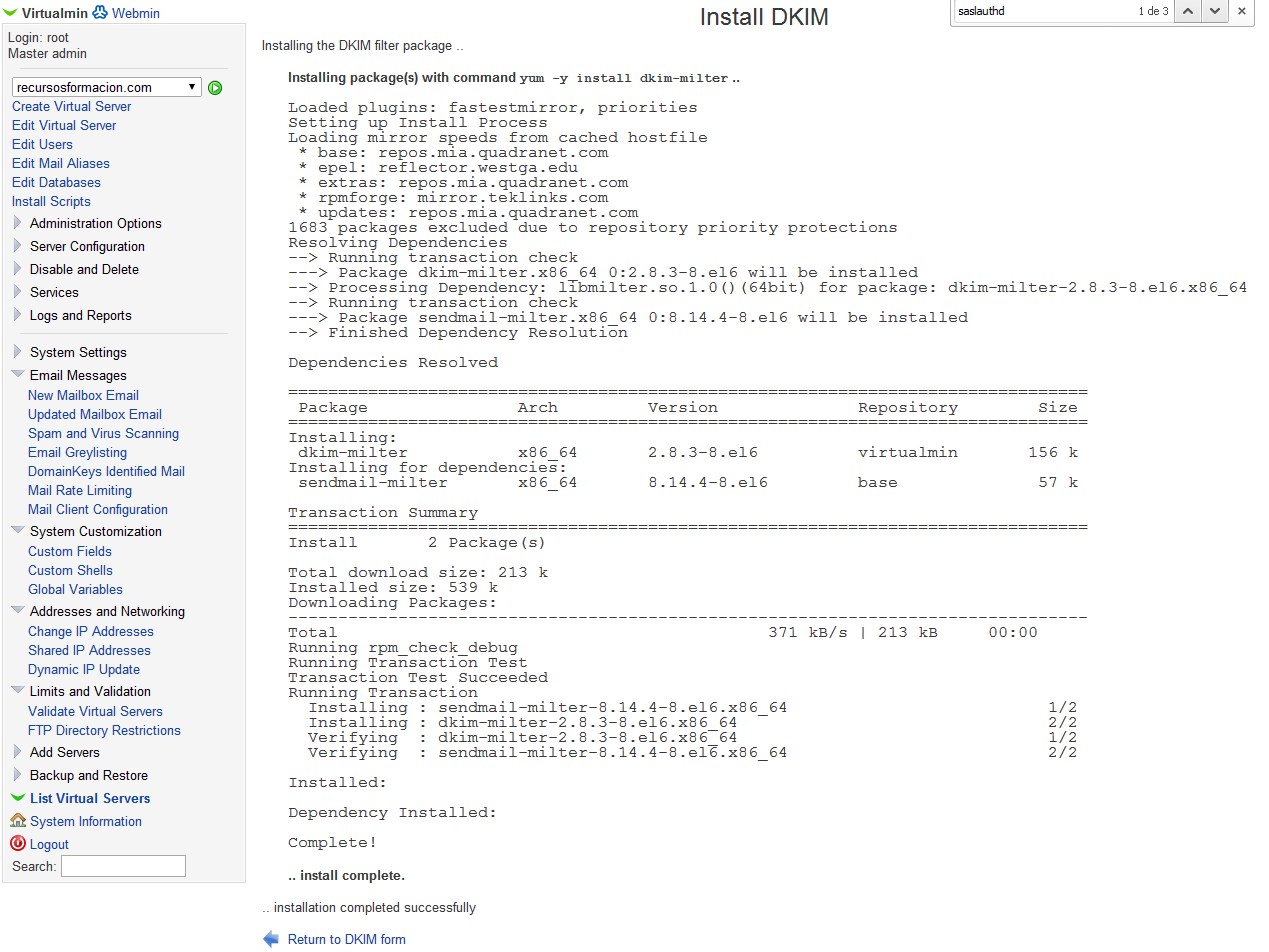Click the red Logout power icon
This screenshot has height=952, width=1269.
(18, 844)
